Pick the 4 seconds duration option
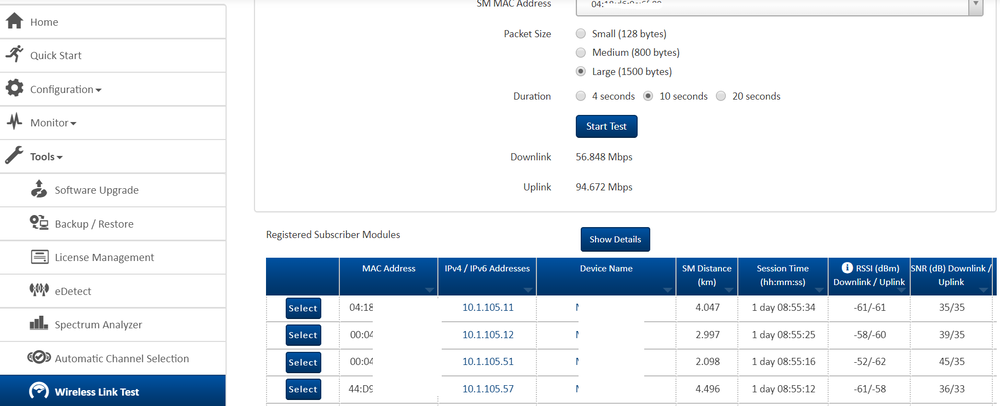This screenshot has width=1000, height=406. pos(581,97)
